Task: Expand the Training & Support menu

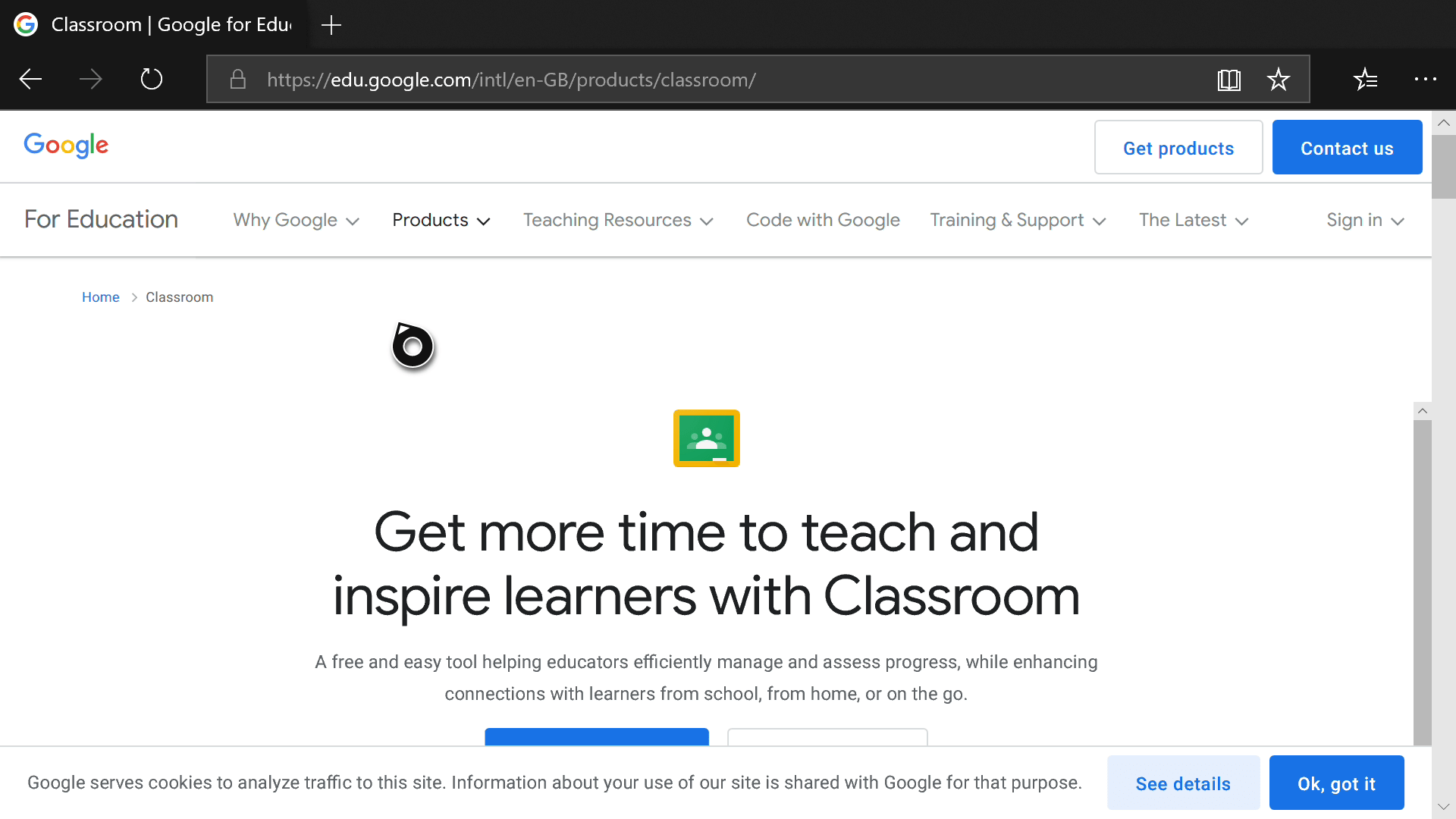Action: [x=1018, y=220]
